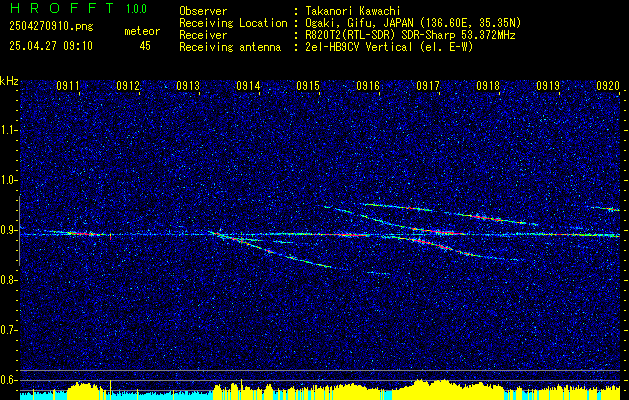Click the Receiving Location label
The width and height of the screenshot is (629, 400).
pos(234,23)
